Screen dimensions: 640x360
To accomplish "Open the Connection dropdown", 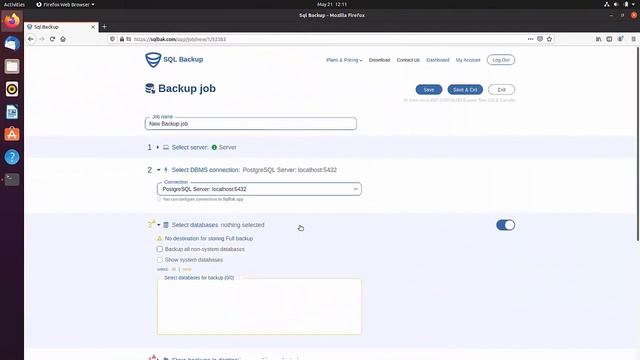I will coord(259,189).
